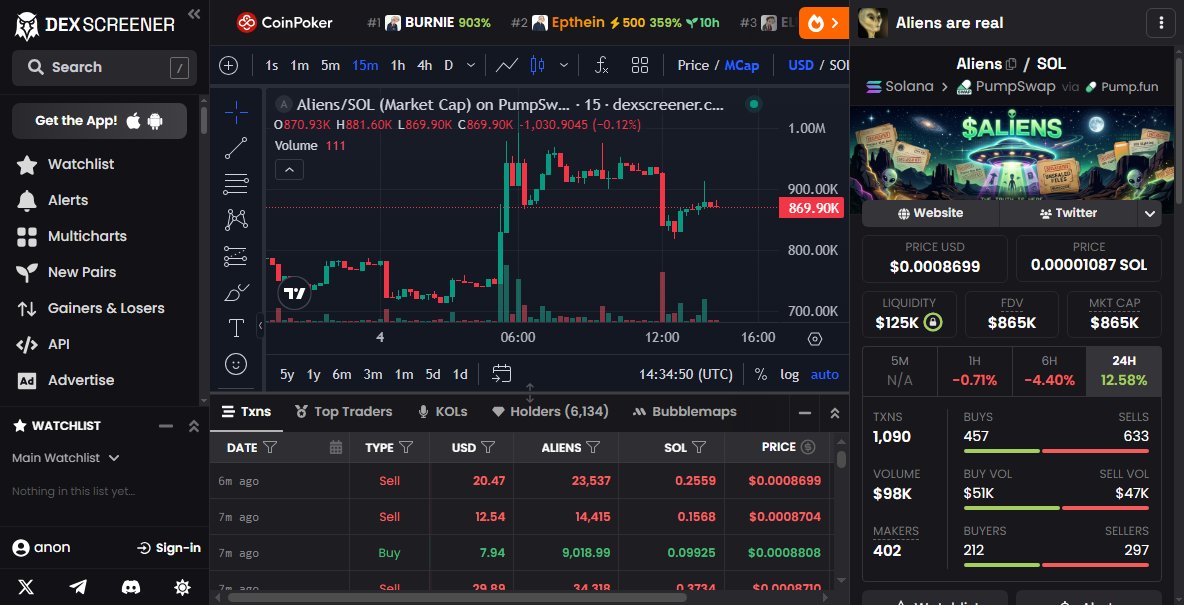
Task: Click the $ALIENS banner image
Action: (x=1012, y=153)
